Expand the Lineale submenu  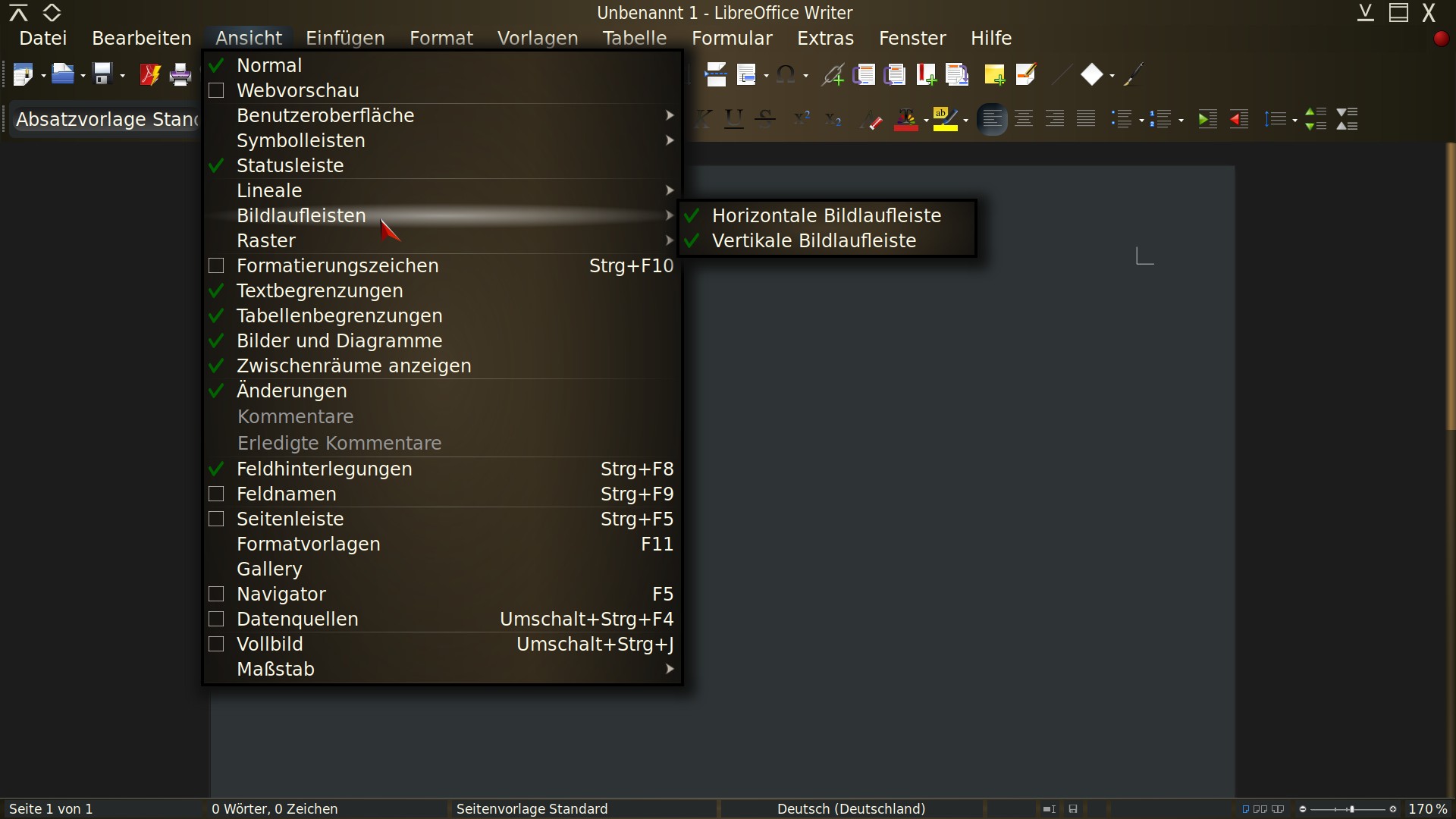[443, 190]
